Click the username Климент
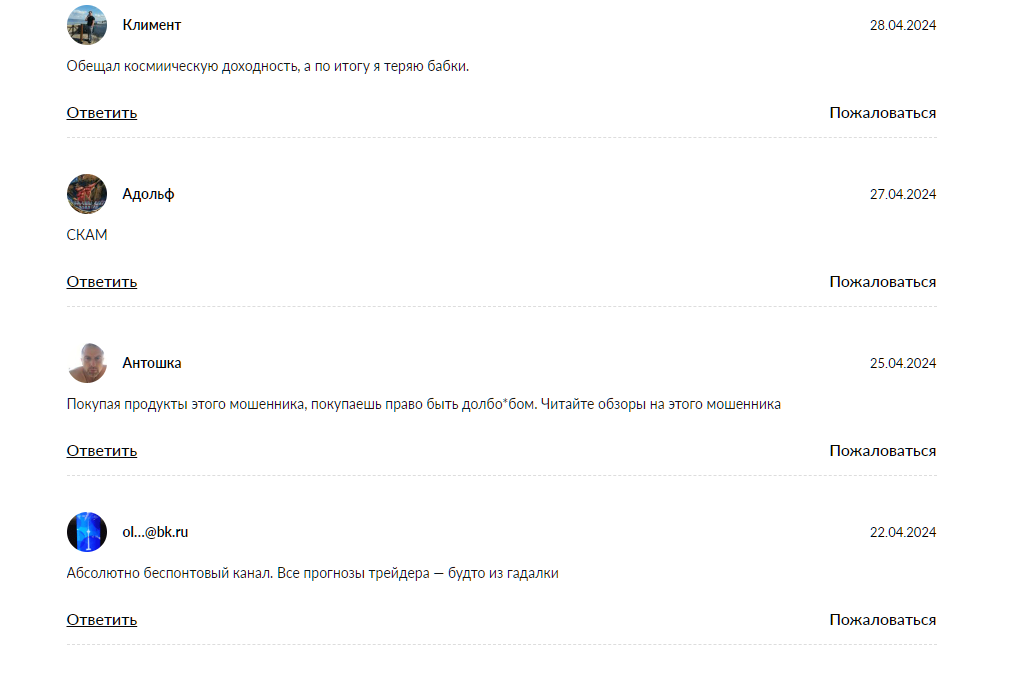The width and height of the screenshot is (1021, 678). (152, 25)
